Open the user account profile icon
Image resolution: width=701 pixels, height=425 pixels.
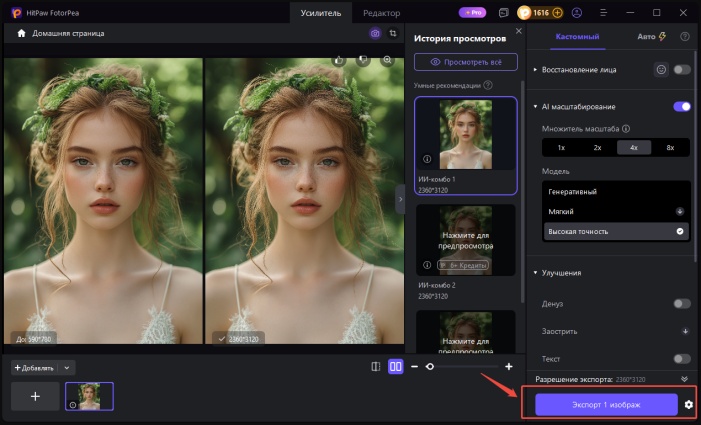point(577,13)
